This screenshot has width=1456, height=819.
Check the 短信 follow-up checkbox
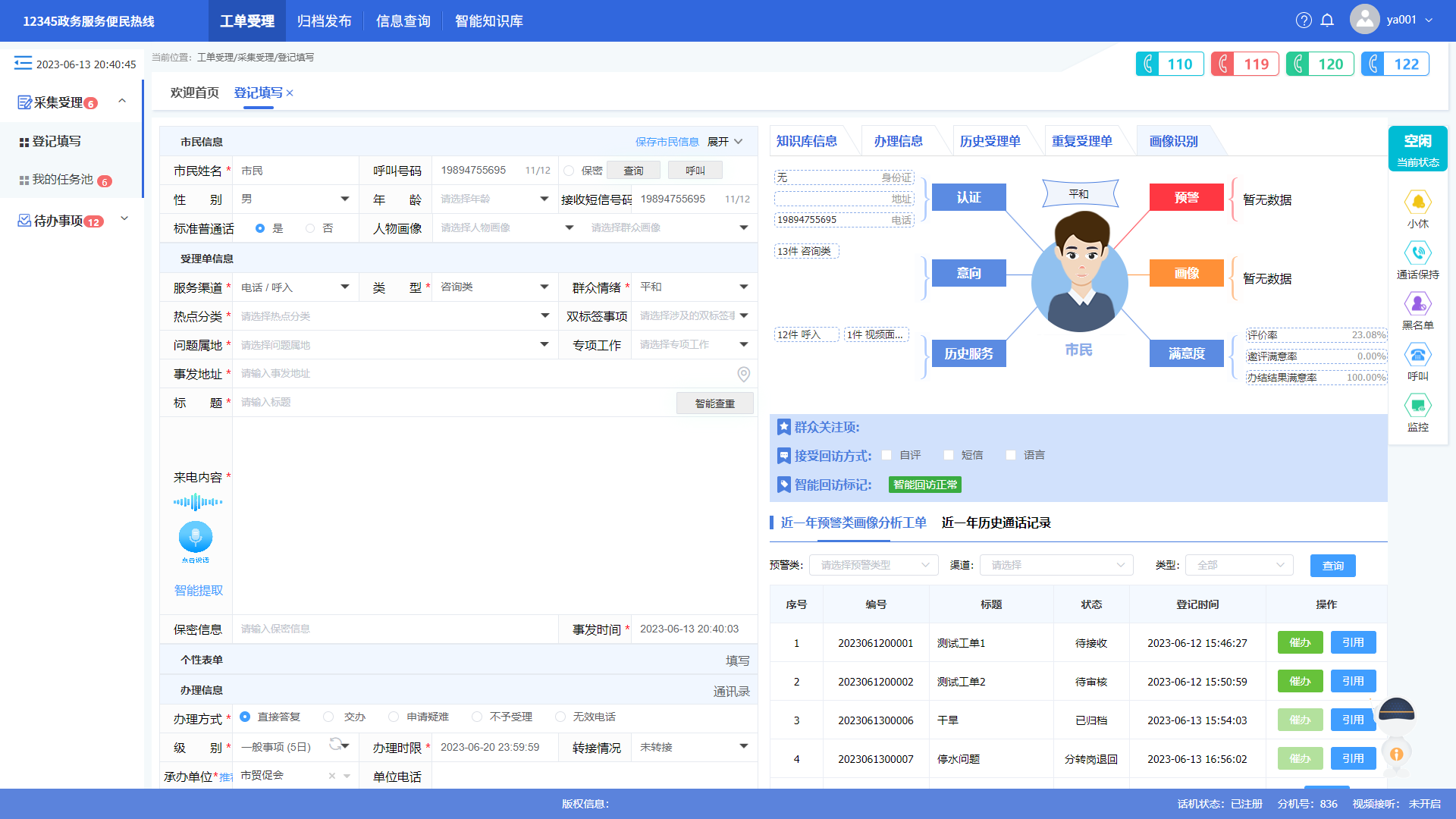click(949, 455)
